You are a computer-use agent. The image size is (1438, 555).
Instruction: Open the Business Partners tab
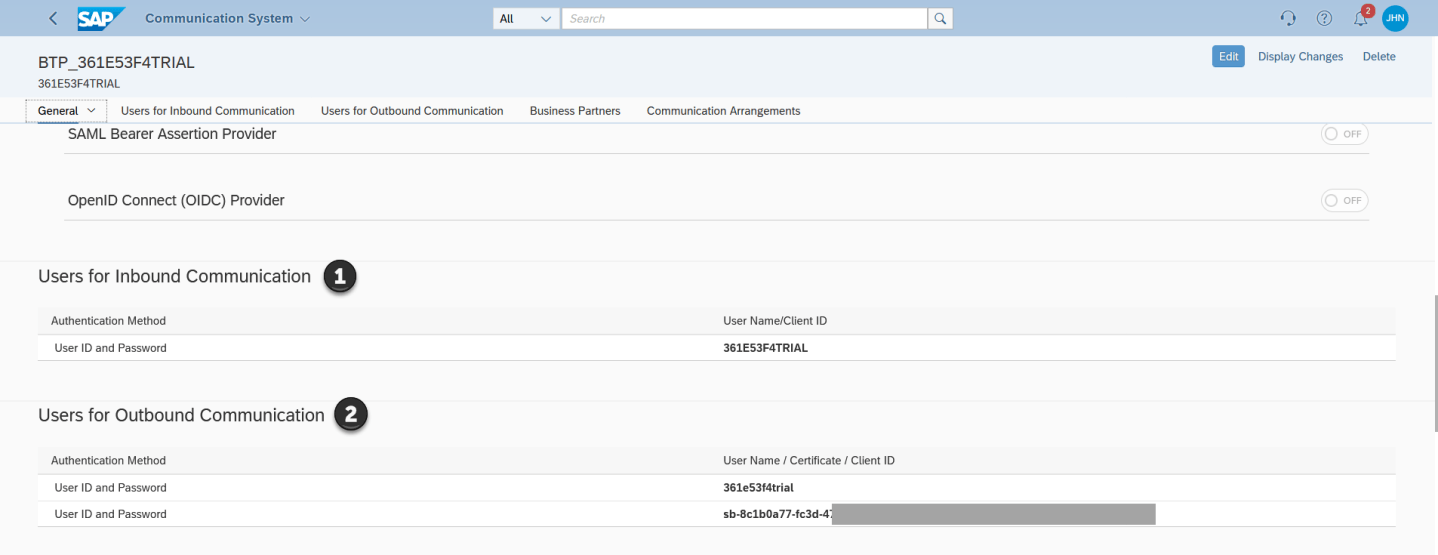[x=575, y=111]
